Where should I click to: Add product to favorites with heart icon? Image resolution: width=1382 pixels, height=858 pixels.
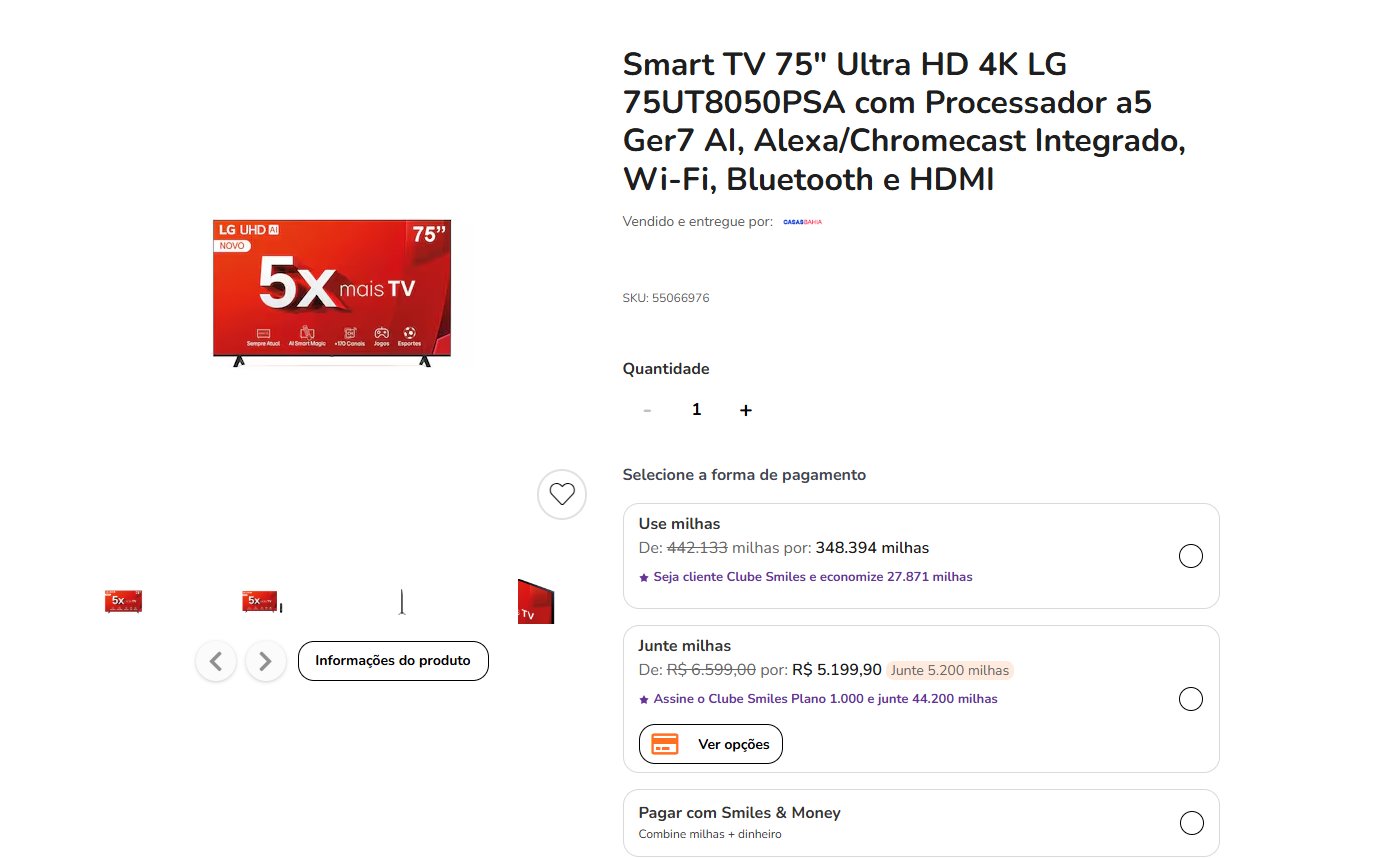point(562,494)
